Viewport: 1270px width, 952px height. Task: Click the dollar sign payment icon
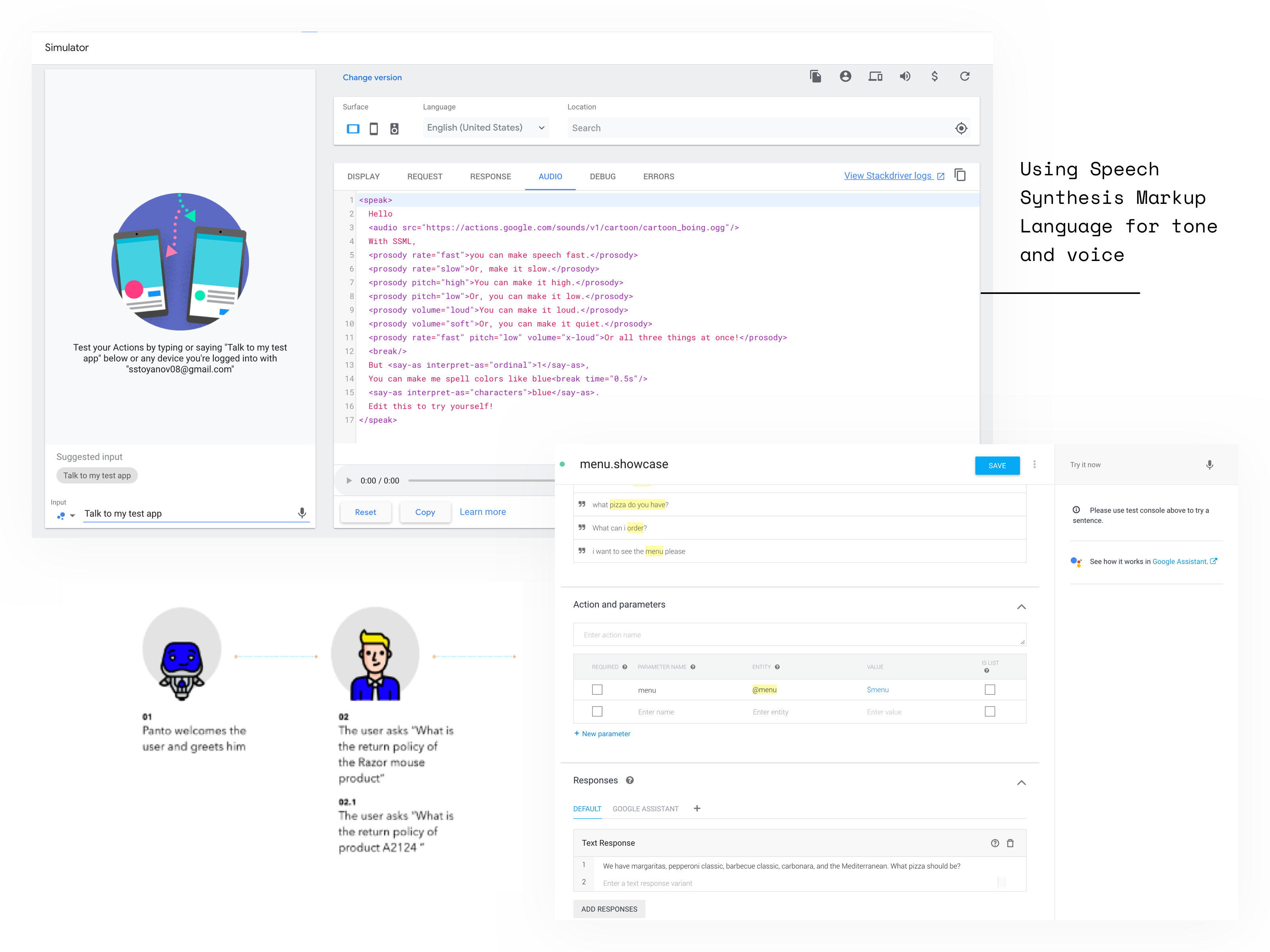[935, 76]
